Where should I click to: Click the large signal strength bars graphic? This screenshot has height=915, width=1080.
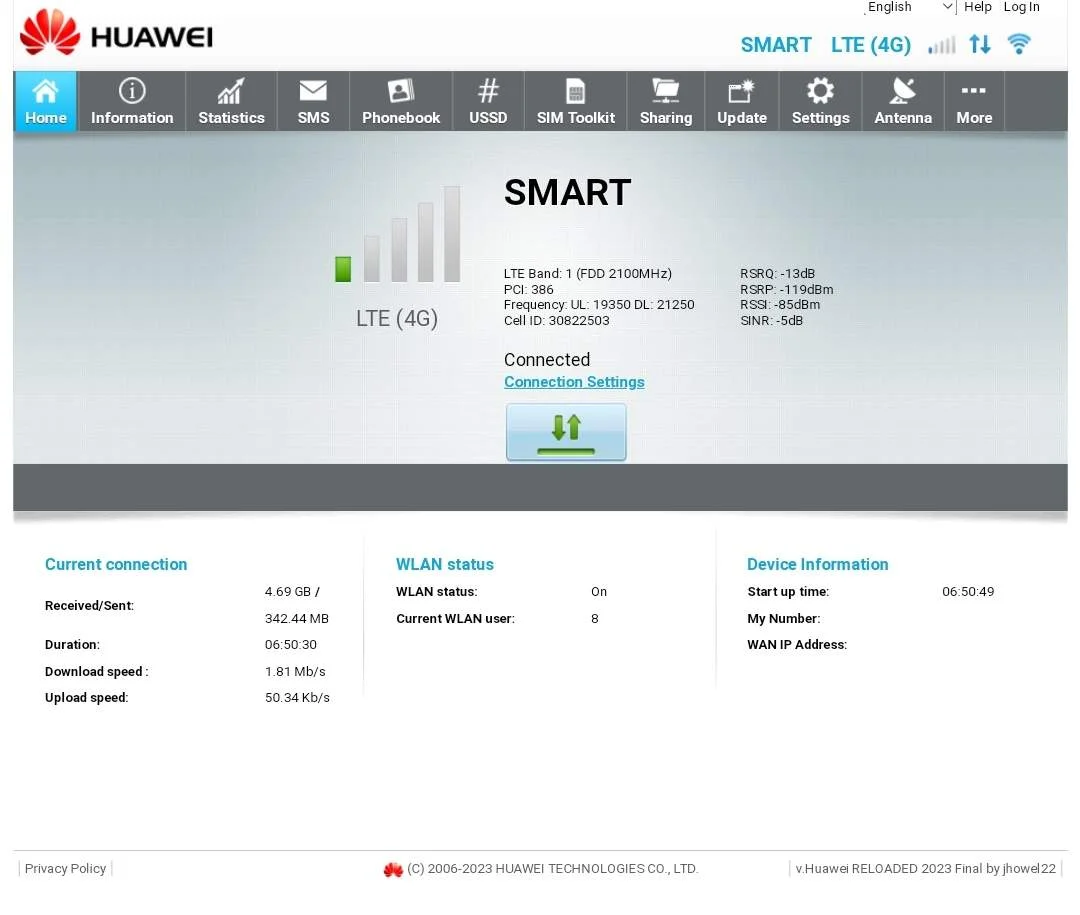coord(397,234)
